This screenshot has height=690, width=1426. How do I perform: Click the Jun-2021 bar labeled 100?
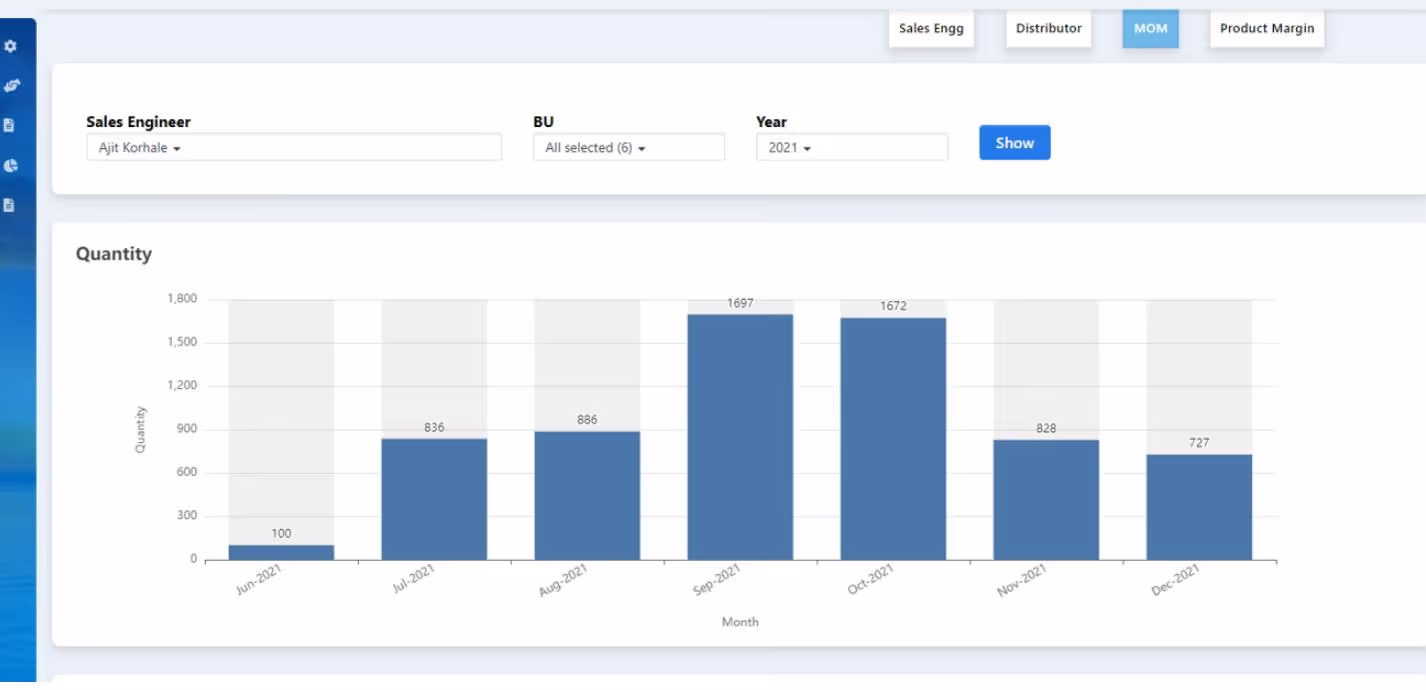pos(281,552)
